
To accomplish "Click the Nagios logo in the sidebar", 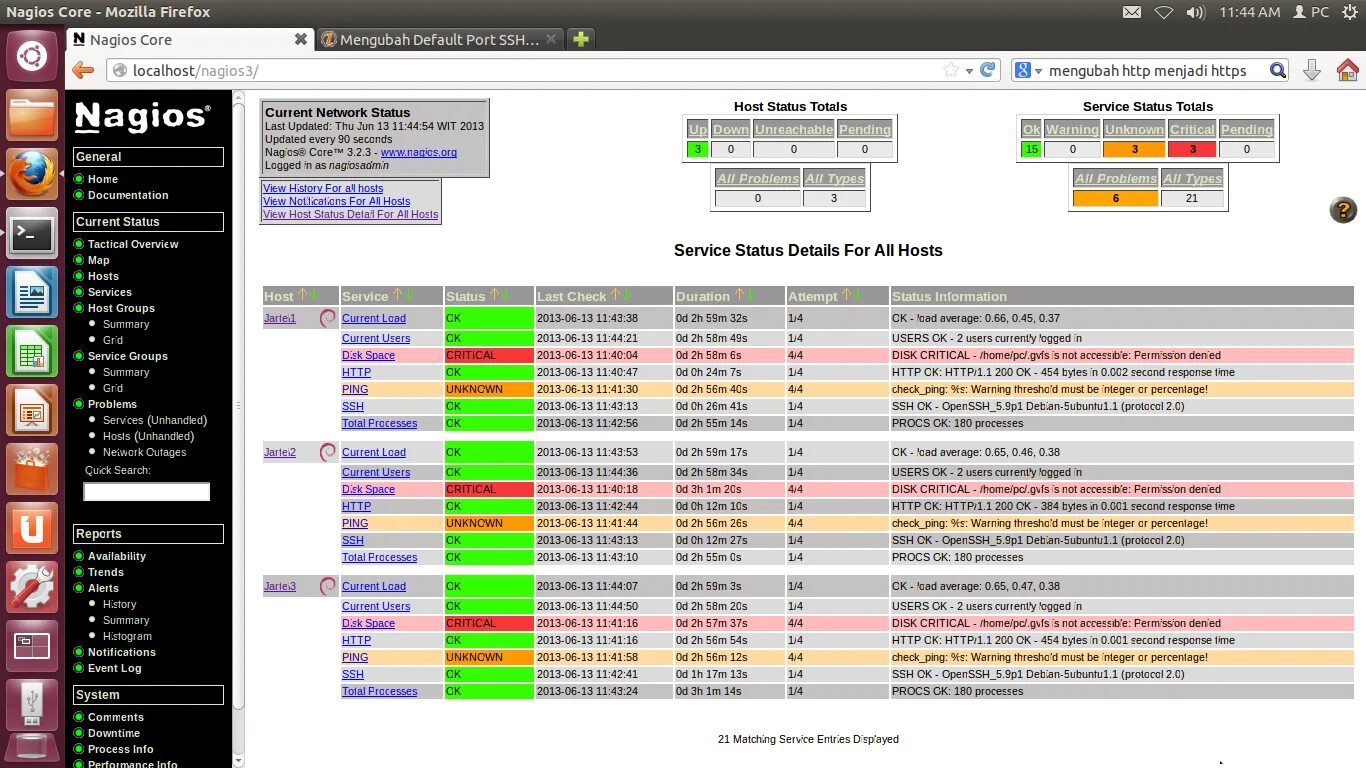I will (x=141, y=118).
